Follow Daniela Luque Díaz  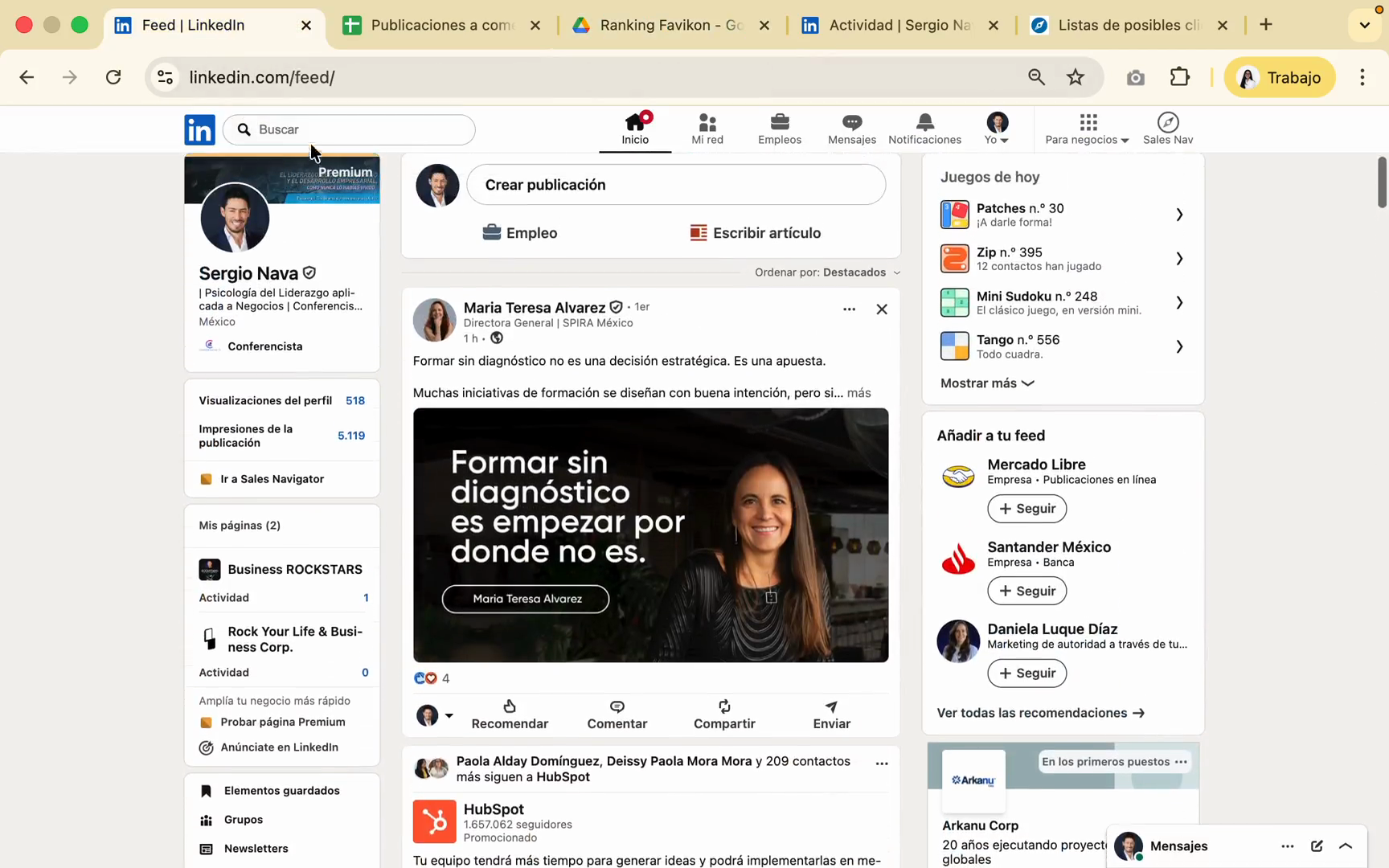[1026, 673]
